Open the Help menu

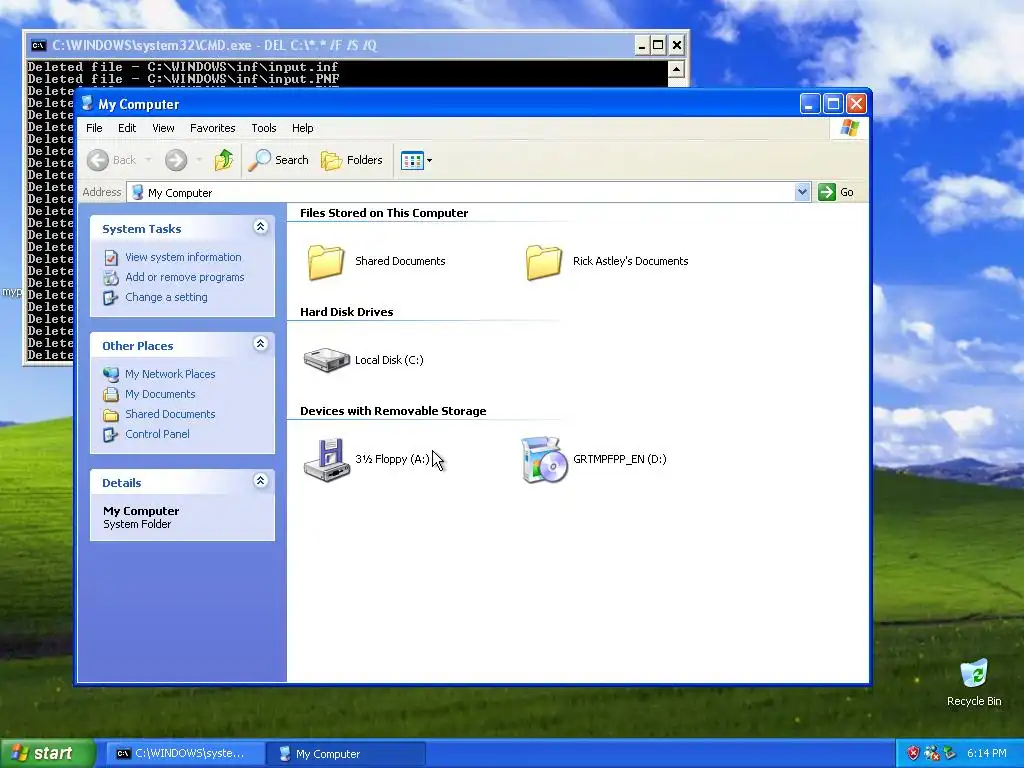(302, 128)
